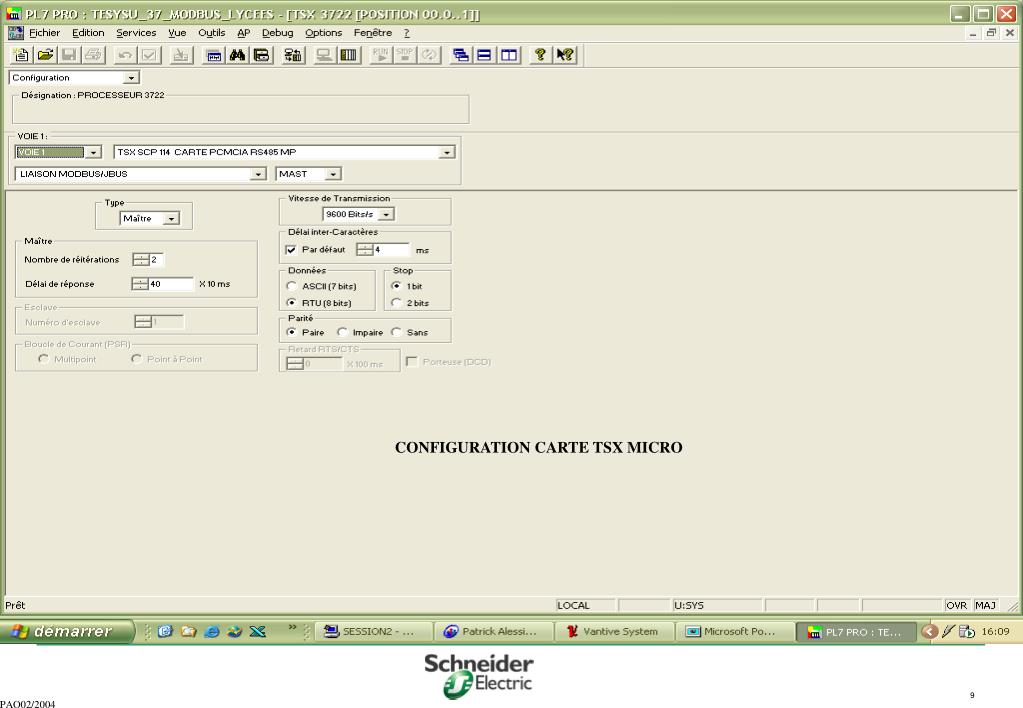Click the Internet Explorer quick launch icon
The image size is (1023, 708).
pyautogui.click(x=212, y=631)
